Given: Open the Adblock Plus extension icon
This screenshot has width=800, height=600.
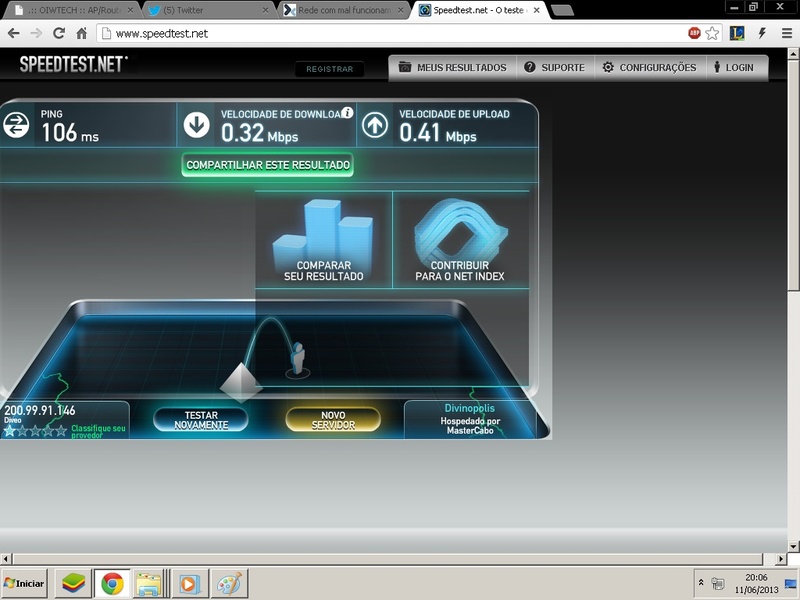Looking at the screenshot, I should (694, 33).
